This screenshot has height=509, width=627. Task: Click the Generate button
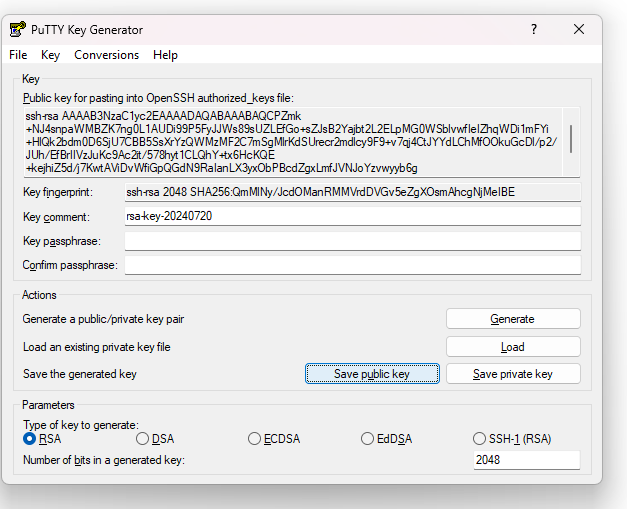pos(513,319)
